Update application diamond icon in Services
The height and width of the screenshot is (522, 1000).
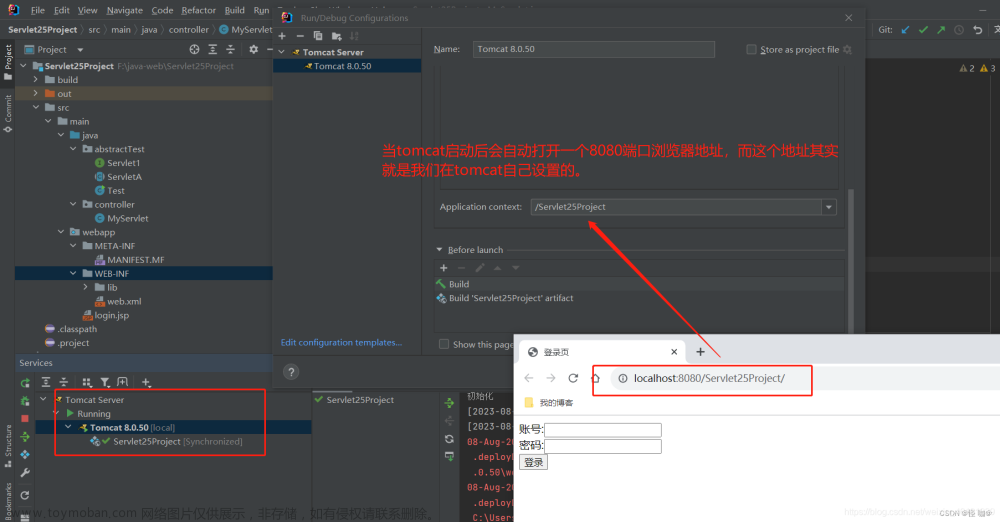click(x=25, y=454)
